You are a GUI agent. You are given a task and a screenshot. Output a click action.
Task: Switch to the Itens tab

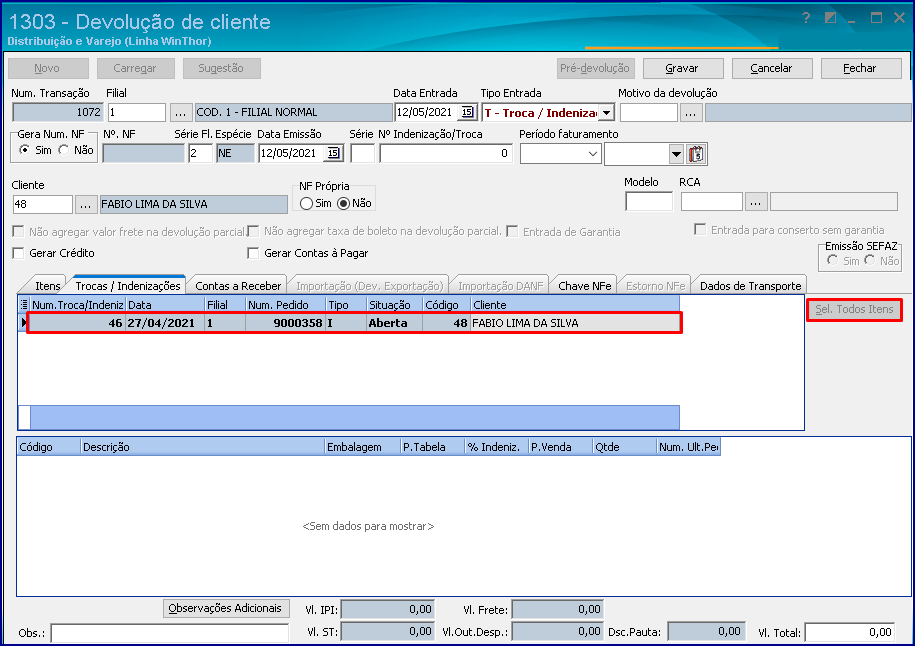47,286
